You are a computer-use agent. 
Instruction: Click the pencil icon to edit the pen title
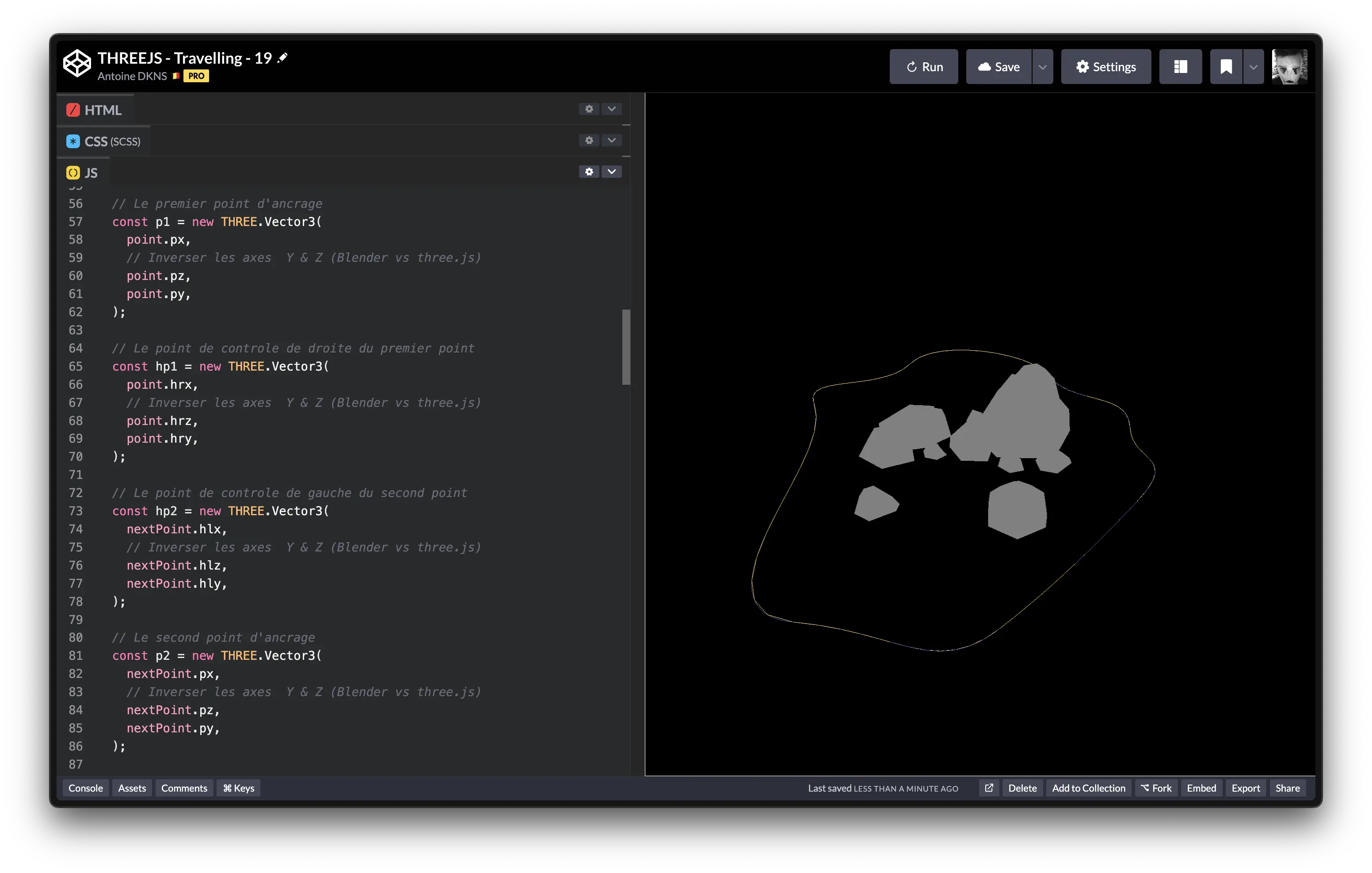(x=282, y=57)
